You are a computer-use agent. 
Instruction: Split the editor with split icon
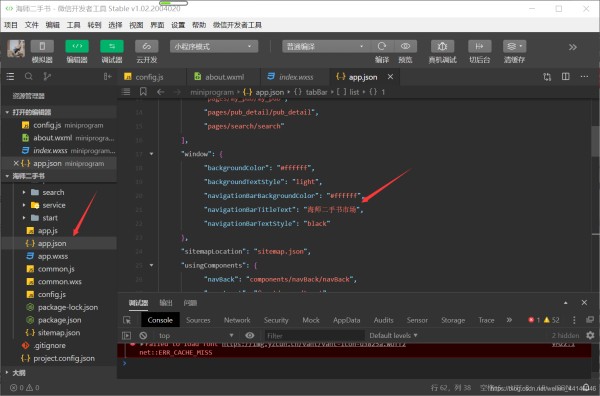click(x=566, y=77)
